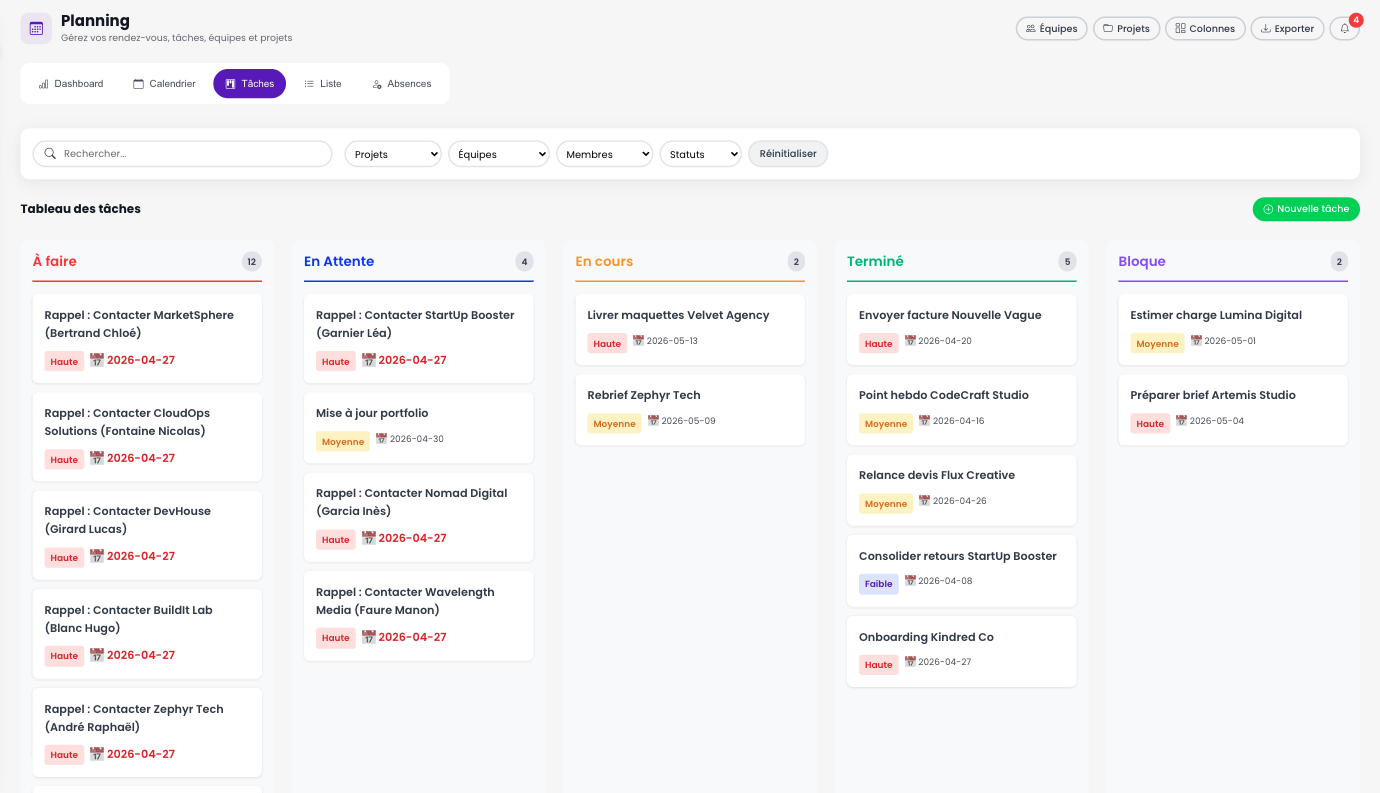Click calendar icon on Préparer brief Artemis Studio
This screenshot has height=793, width=1380.
(1181, 420)
